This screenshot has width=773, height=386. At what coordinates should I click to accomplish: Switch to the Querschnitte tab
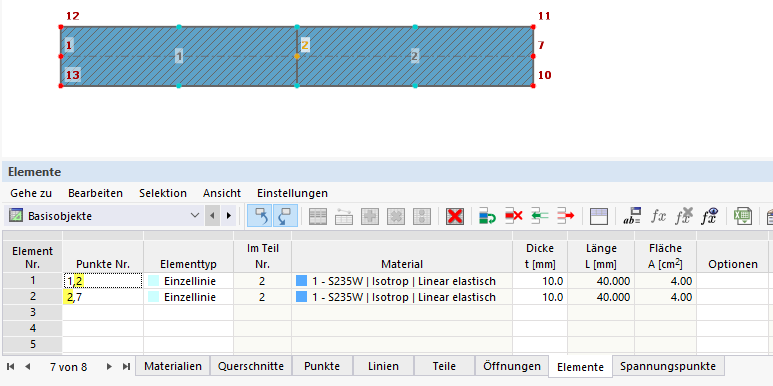251,366
